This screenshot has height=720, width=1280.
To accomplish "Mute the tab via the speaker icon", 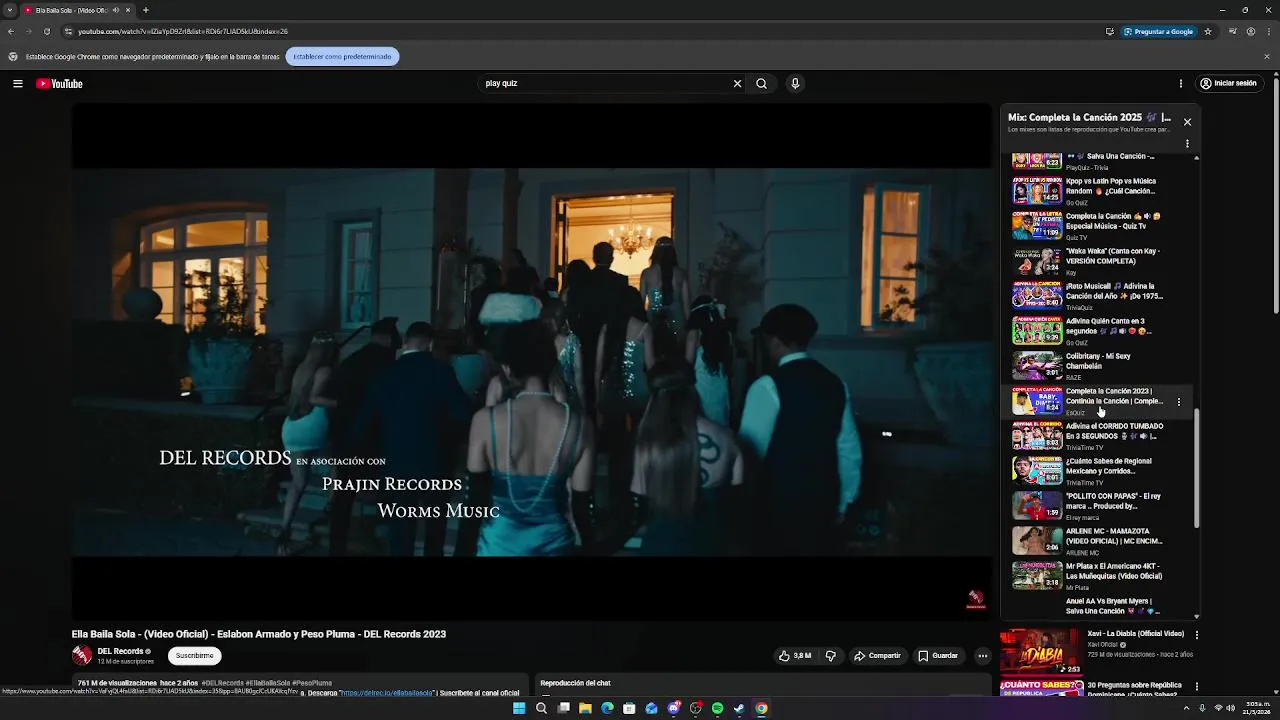I will (116, 10).
